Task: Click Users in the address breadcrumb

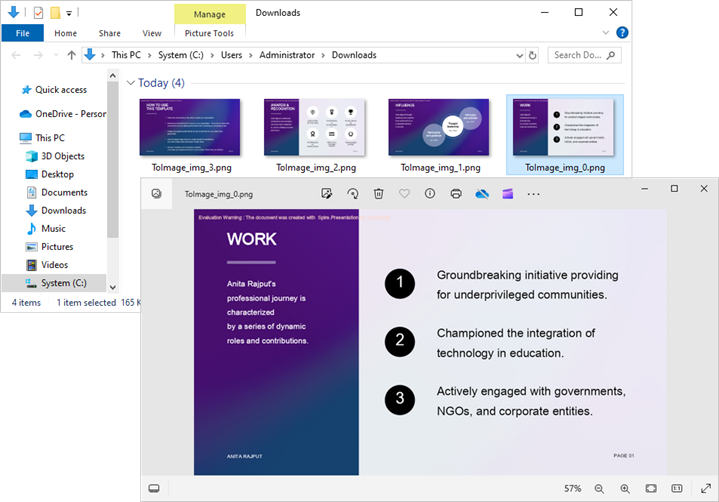Action: click(232, 55)
